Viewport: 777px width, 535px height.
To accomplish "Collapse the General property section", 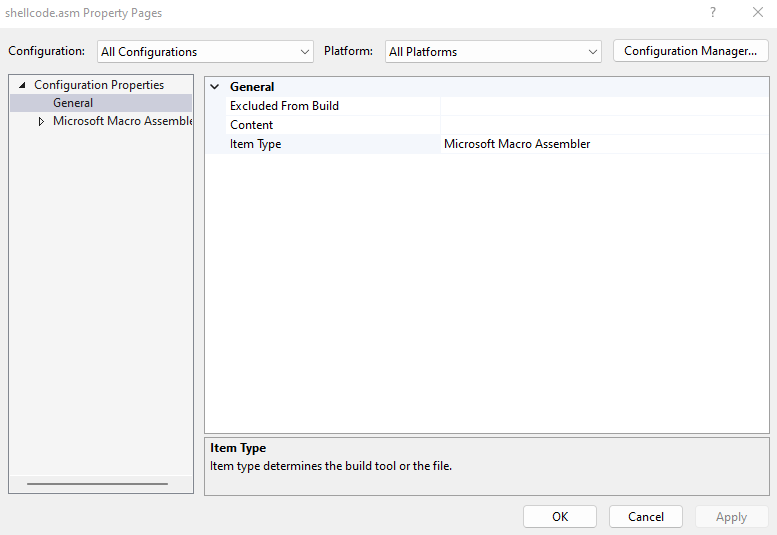I will click(215, 87).
